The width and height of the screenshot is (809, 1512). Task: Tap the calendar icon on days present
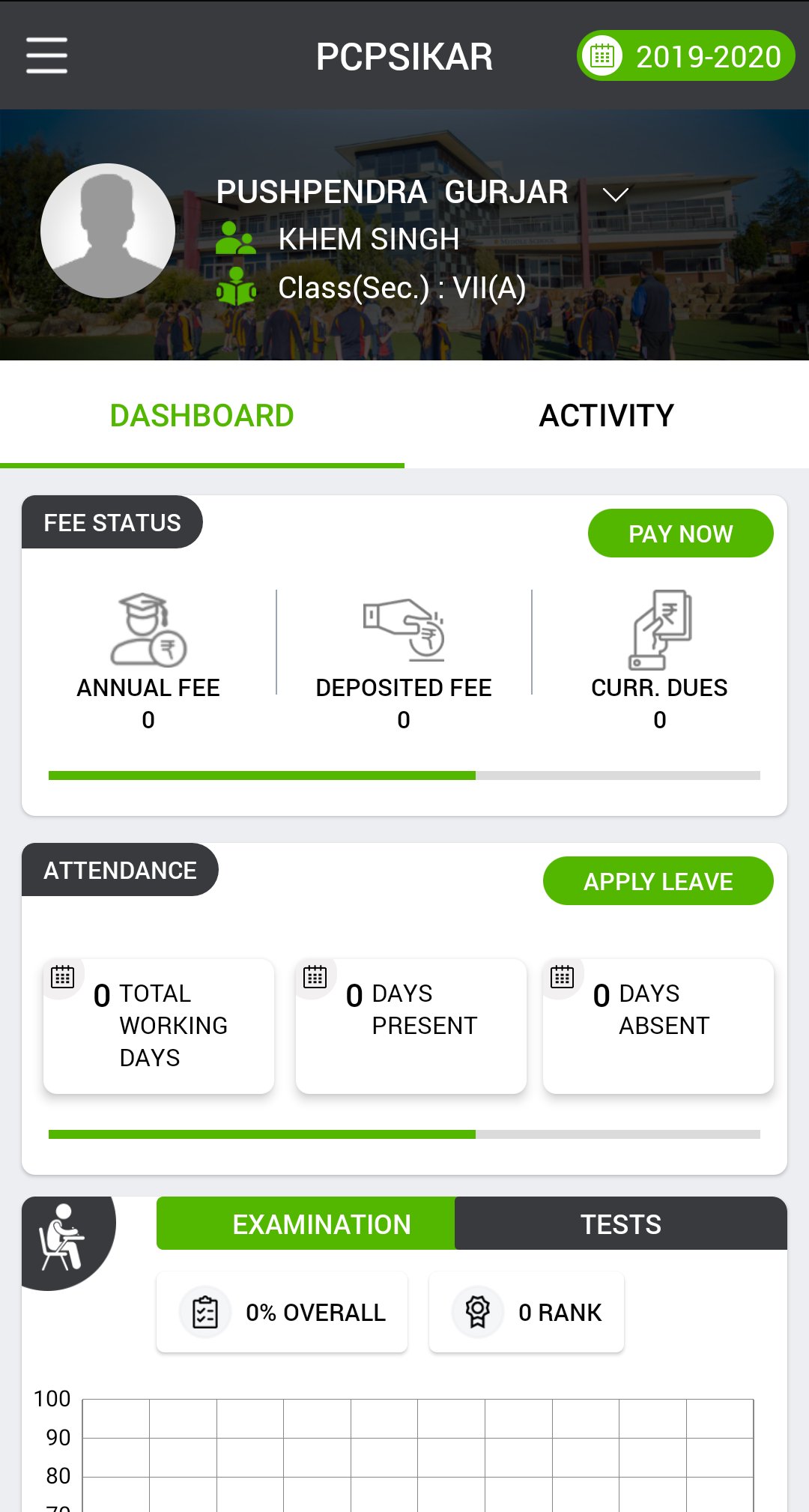[315, 977]
